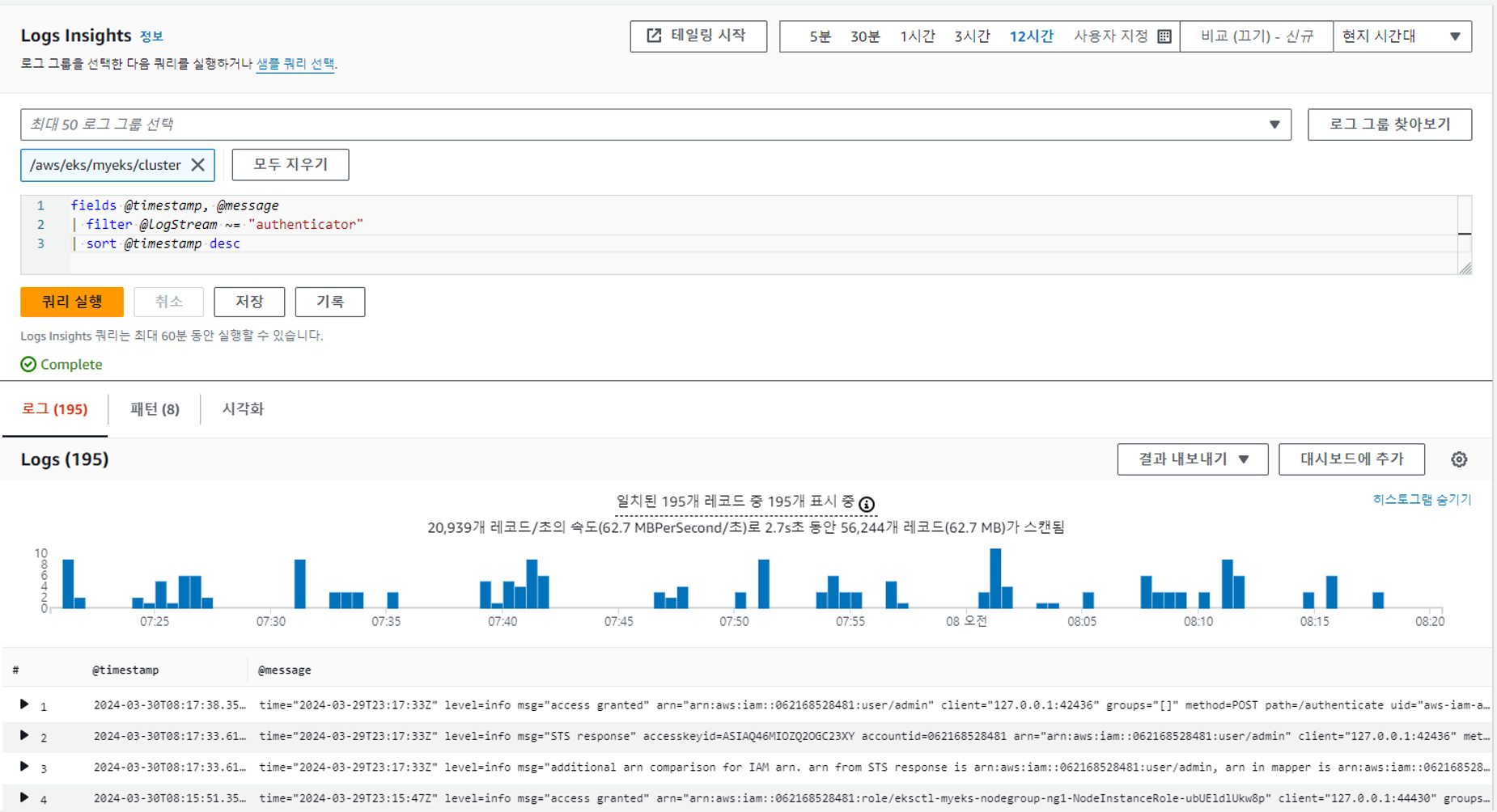Select the 12시간 time range
Screen dimensions: 1497x812
1032,36
